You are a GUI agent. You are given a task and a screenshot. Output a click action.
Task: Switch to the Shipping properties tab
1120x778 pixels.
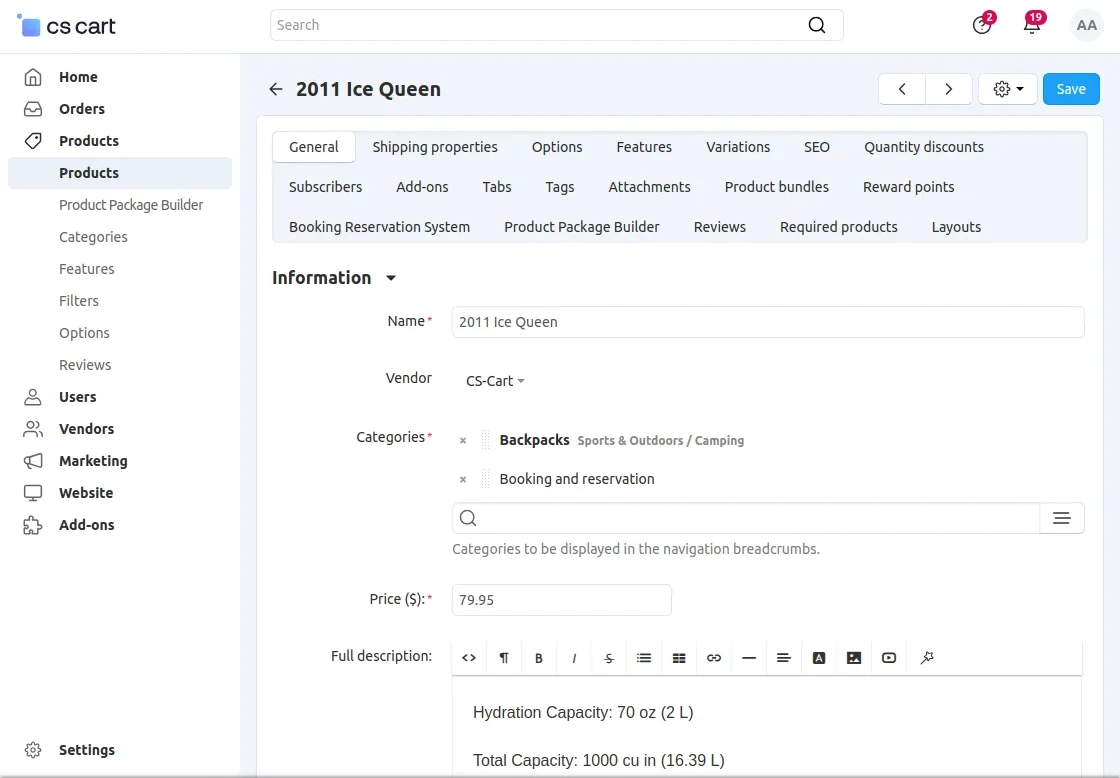click(435, 147)
